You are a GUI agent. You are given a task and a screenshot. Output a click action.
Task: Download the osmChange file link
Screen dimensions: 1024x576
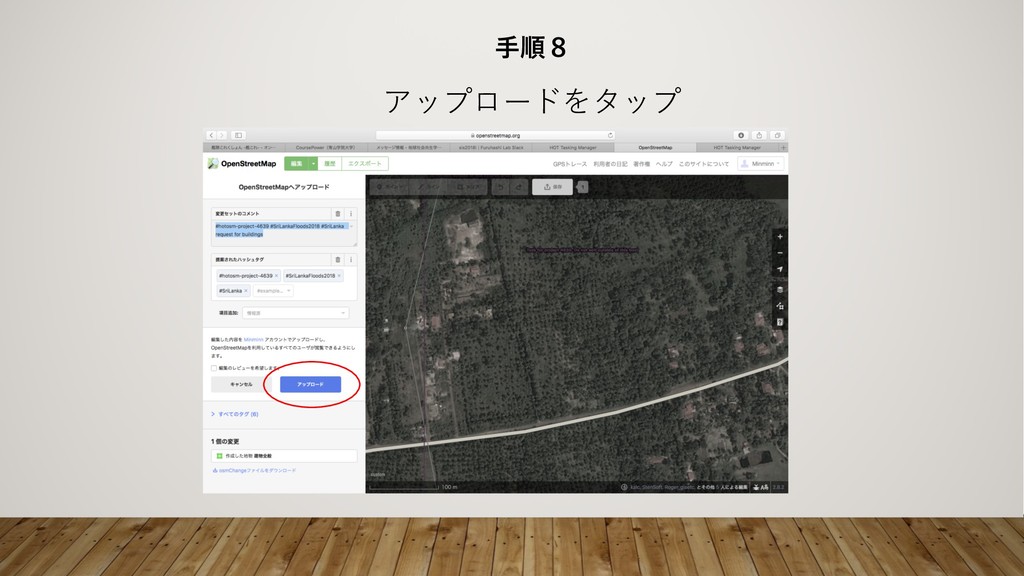[x=254, y=470]
